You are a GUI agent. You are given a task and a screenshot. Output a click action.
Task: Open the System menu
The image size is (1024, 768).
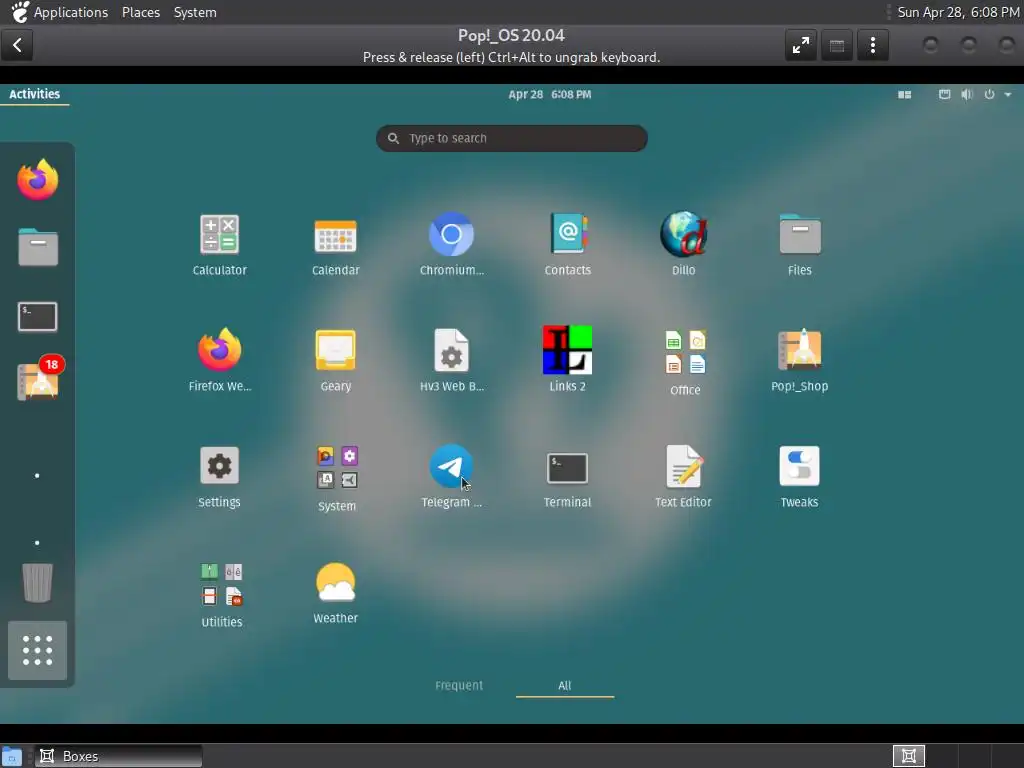point(195,12)
